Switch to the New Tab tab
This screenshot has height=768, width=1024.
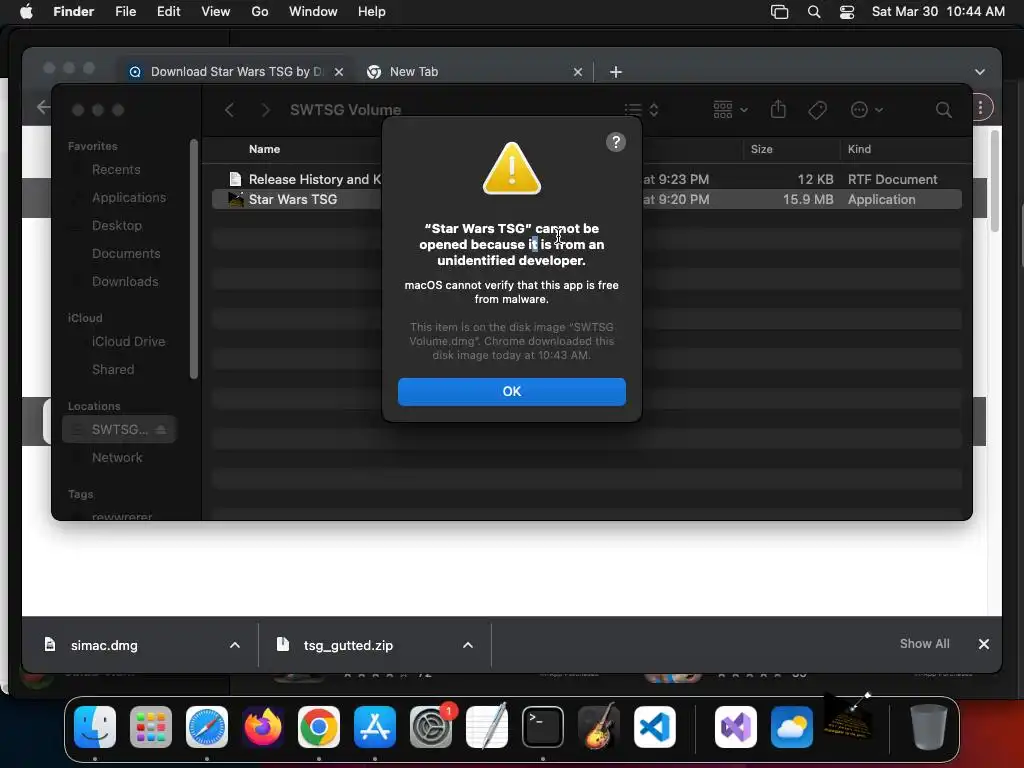pos(413,72)
